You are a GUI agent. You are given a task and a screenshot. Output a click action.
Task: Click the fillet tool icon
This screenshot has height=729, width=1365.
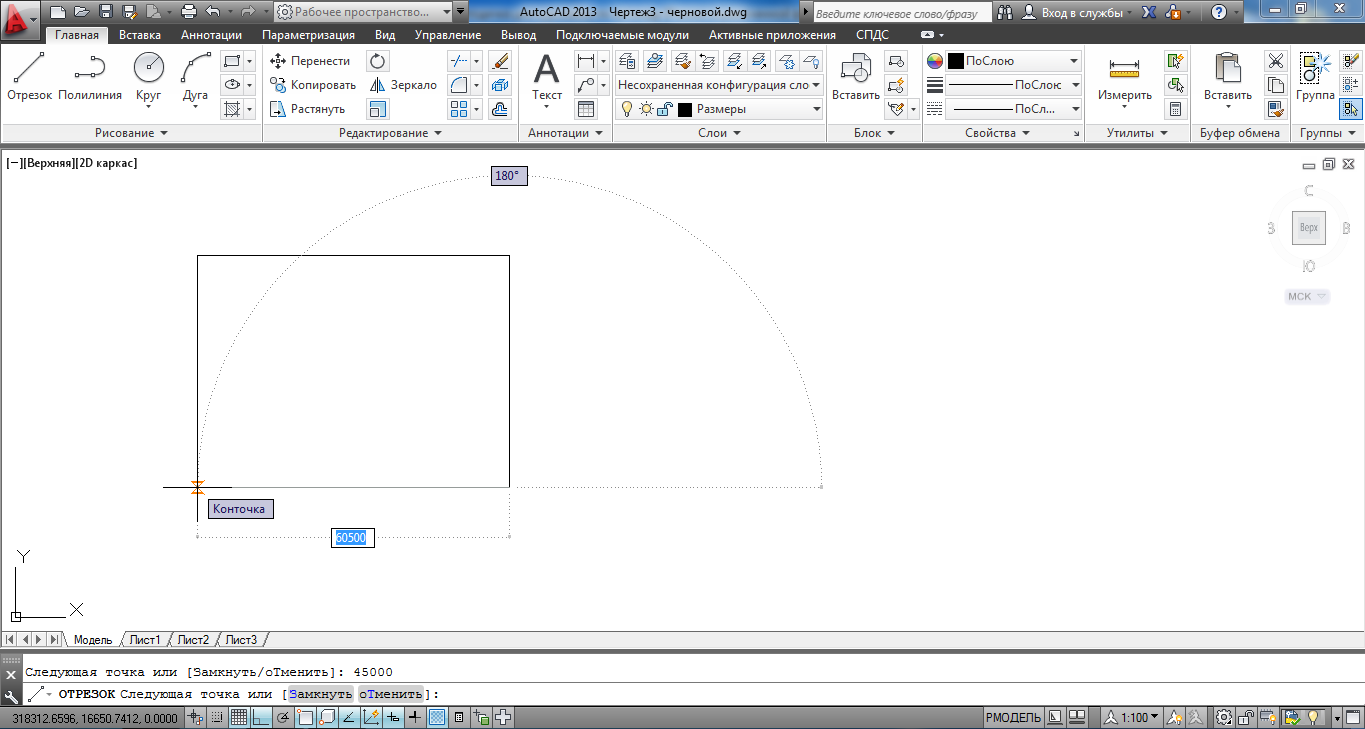click(459, 85)
